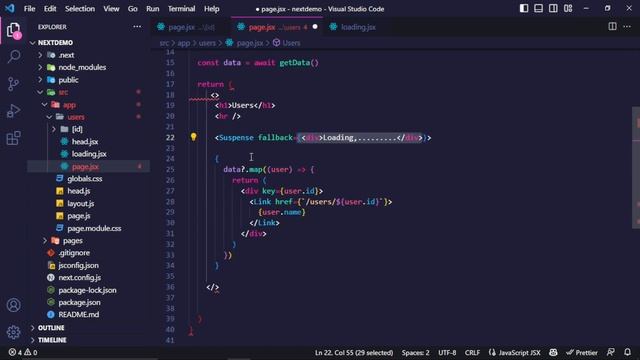Open the View menu
Viewport: 640px width, 360px height.
click(111, 9)
